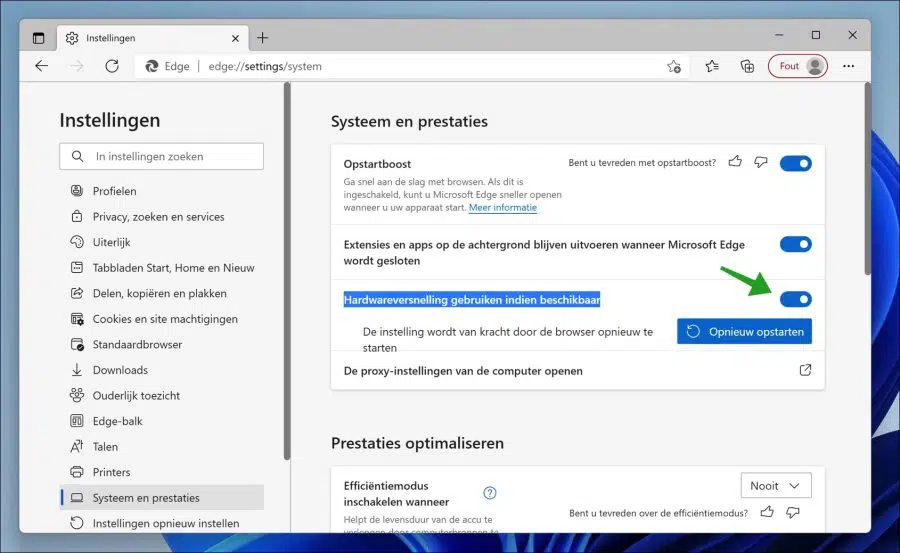Thumbs up for efficiëntiemodus feedback
The image size is (900, 553).
point(767,512)
